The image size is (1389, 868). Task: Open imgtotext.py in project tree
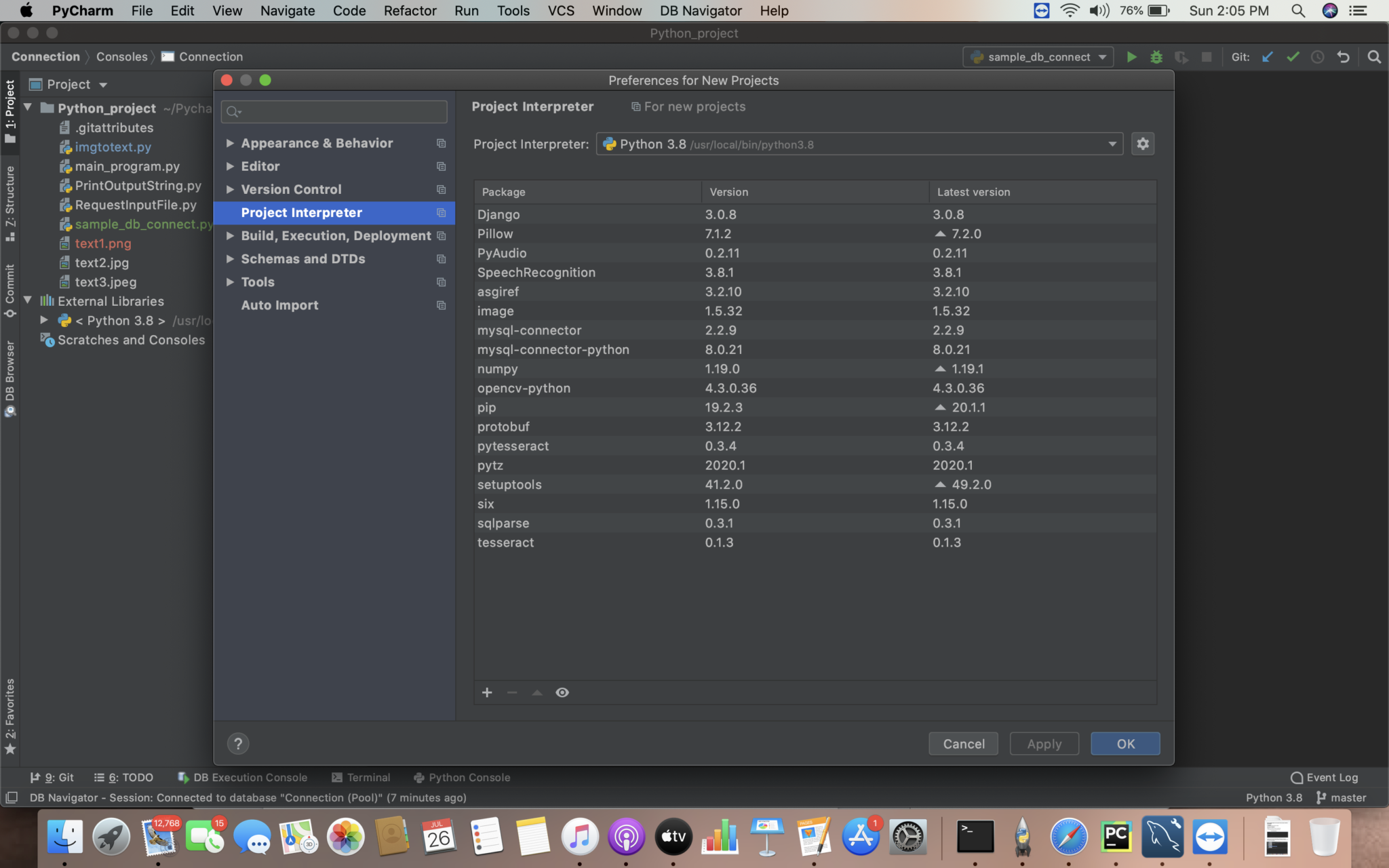coord(113,147)
